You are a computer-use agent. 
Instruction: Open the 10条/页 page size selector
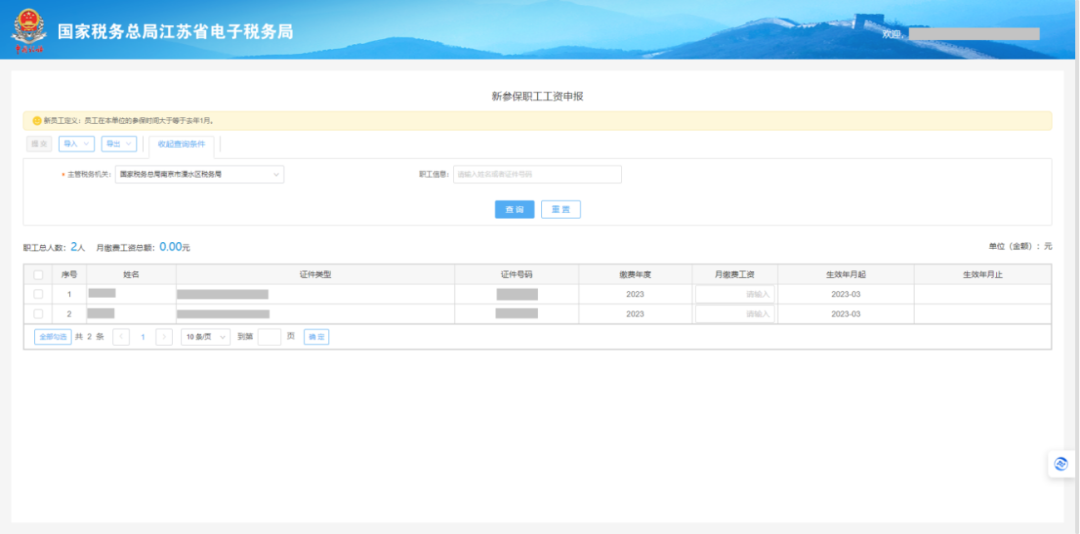click(x=205, y=337)
